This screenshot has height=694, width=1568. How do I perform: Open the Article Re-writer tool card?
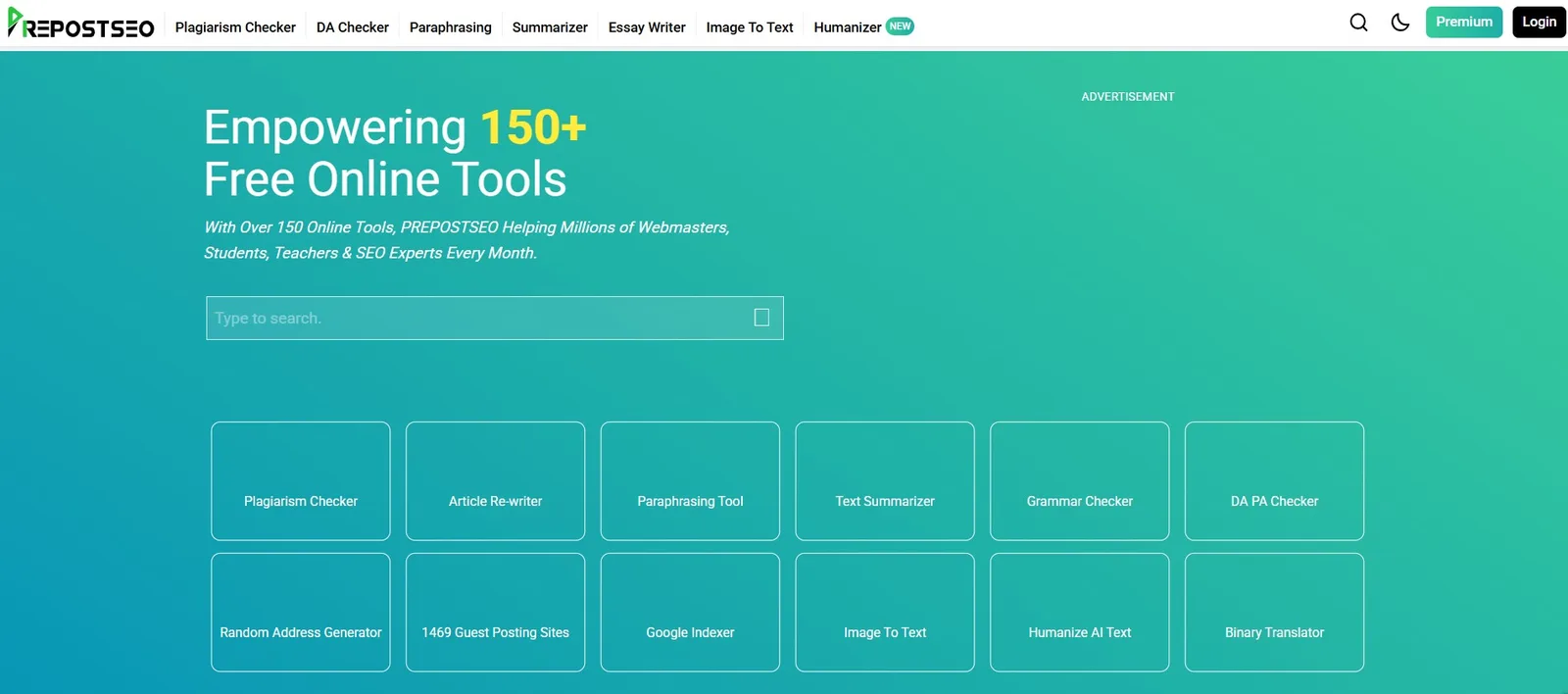click(x=495, y=481)
